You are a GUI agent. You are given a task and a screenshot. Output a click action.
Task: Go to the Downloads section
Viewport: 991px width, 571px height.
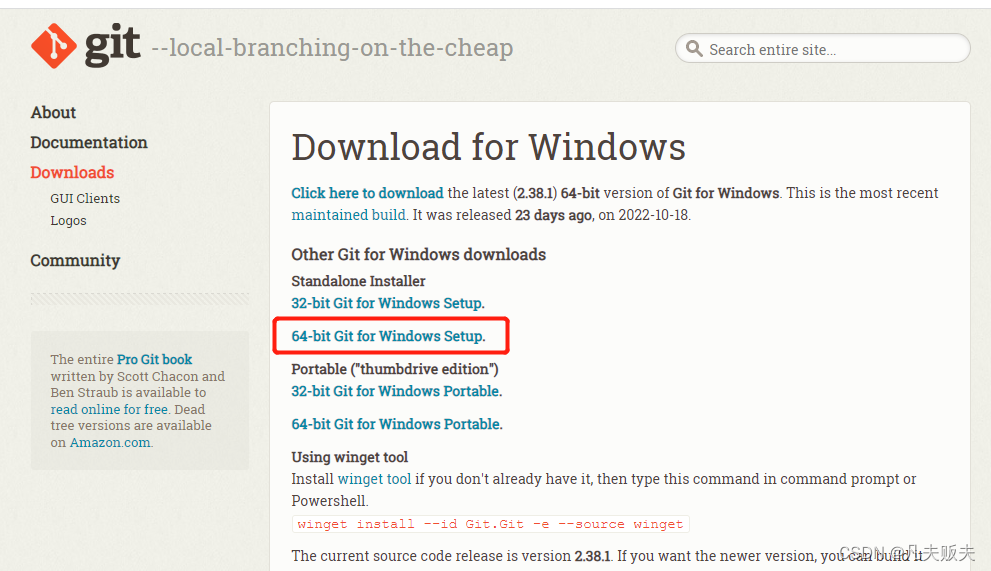point(72,172)
